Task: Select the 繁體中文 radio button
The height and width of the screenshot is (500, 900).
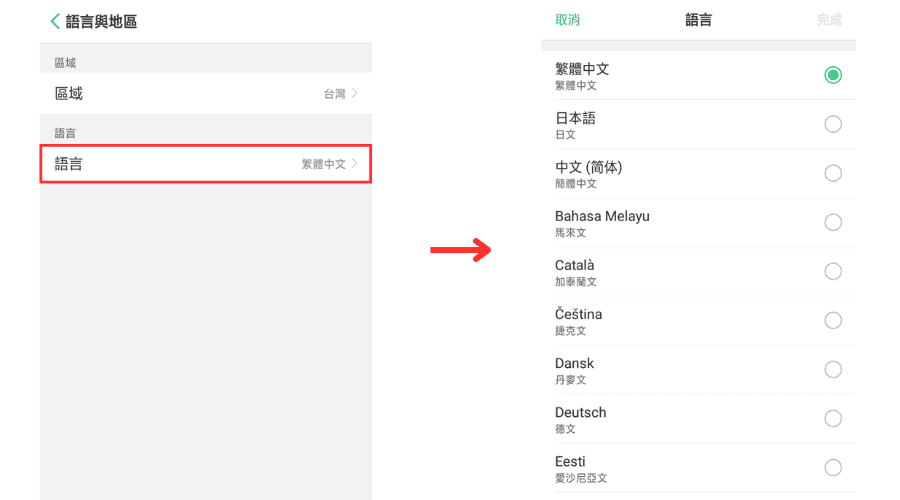Action: [x=833, y=75]
